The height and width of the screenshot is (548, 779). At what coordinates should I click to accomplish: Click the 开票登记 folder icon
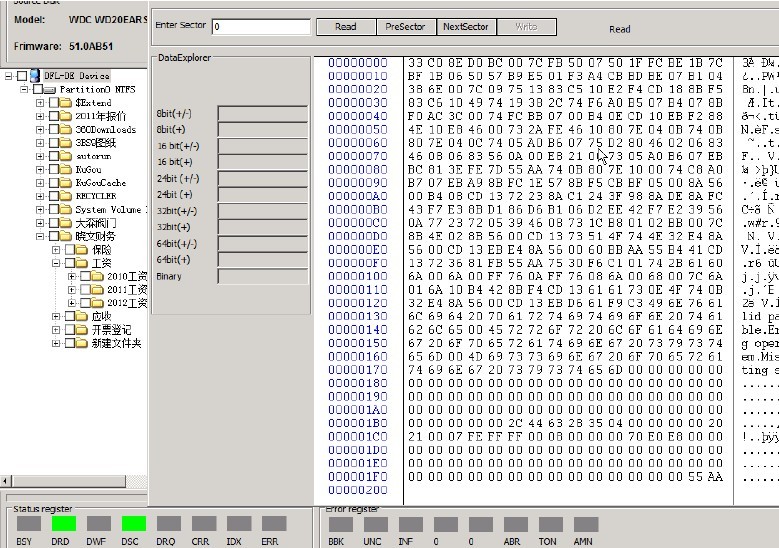[x=82, y=330]
